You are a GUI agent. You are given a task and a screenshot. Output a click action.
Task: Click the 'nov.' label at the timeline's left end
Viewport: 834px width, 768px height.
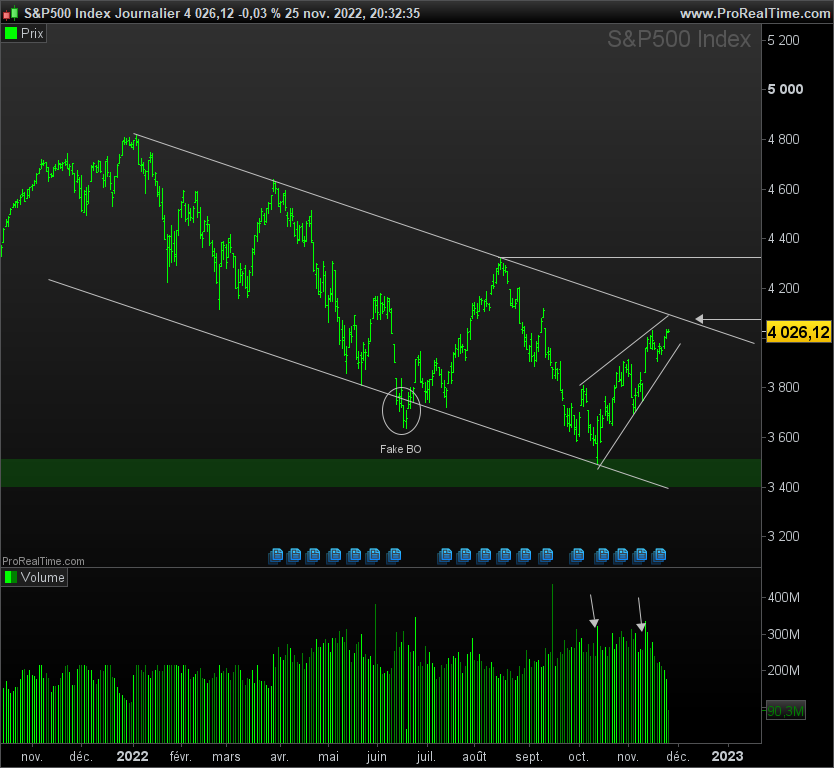pos(32,757)
